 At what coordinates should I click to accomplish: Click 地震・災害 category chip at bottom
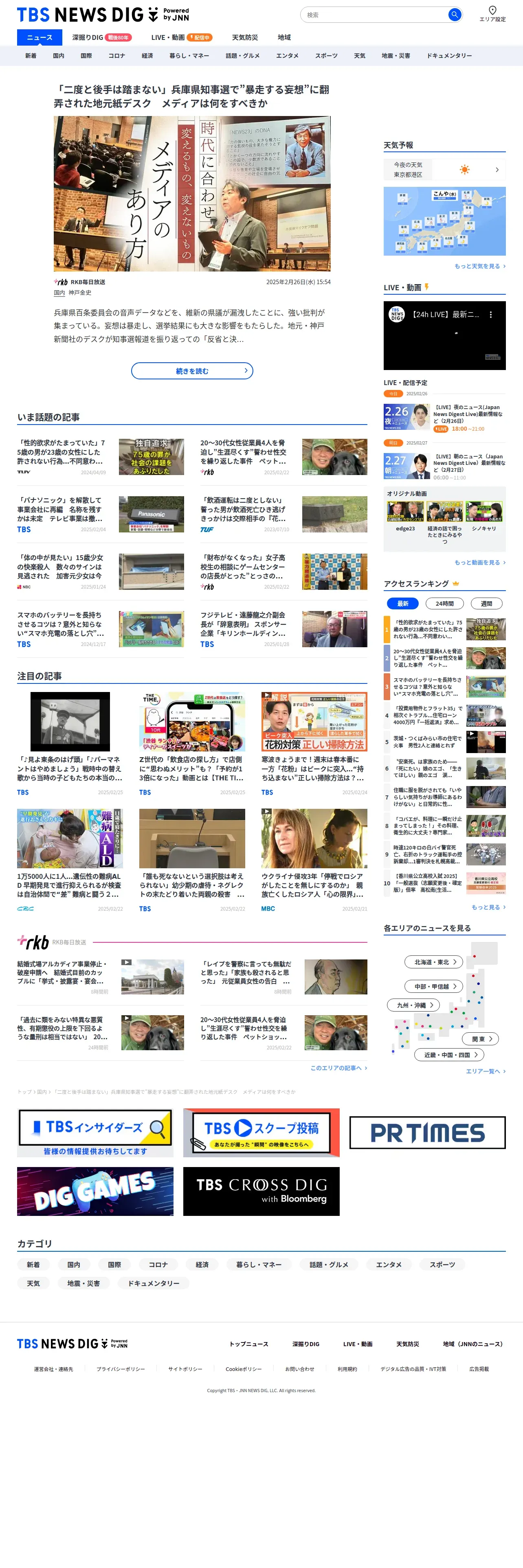click(x=84, y=1283)
